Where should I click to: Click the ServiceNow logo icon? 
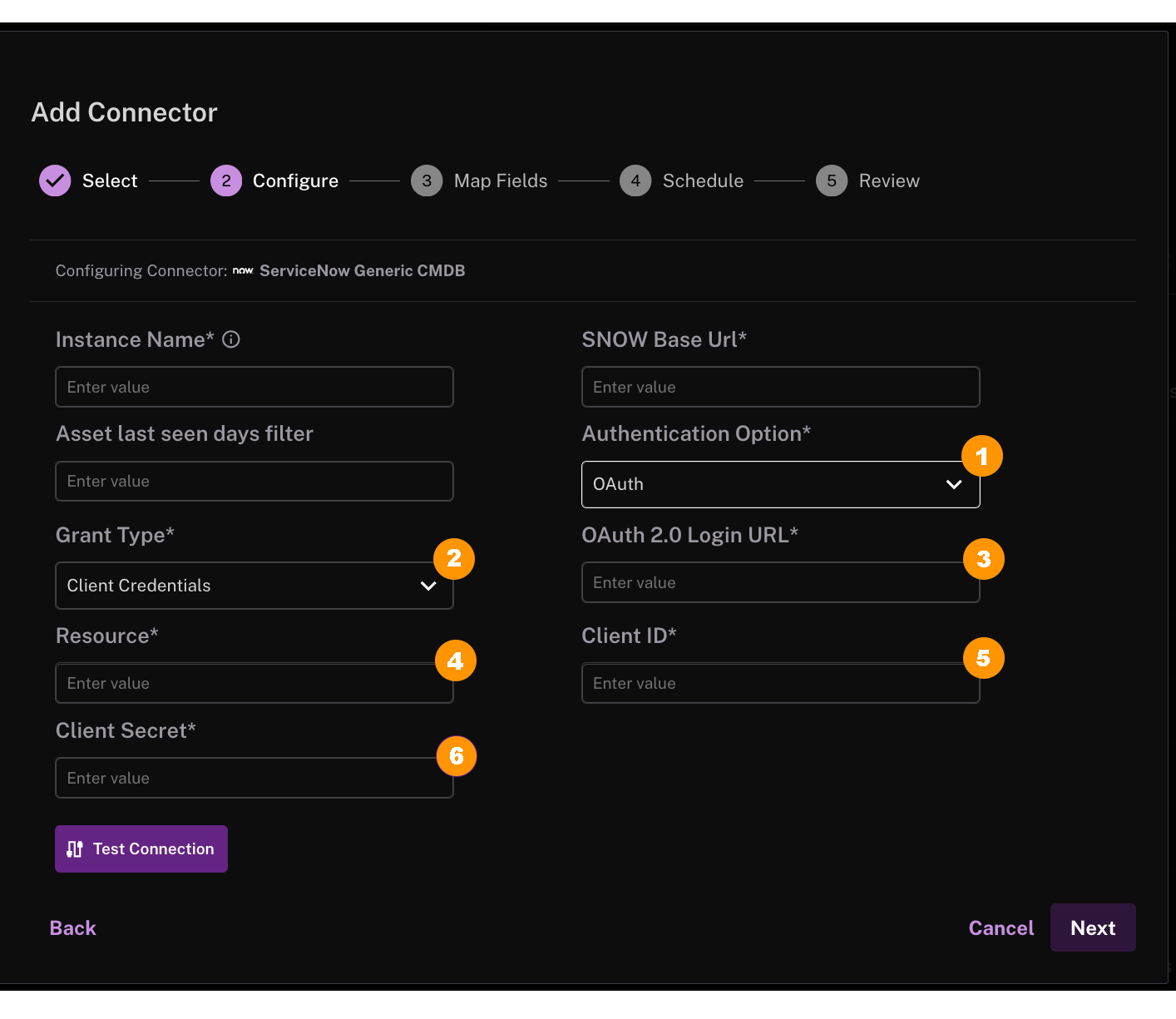(243, 270)
